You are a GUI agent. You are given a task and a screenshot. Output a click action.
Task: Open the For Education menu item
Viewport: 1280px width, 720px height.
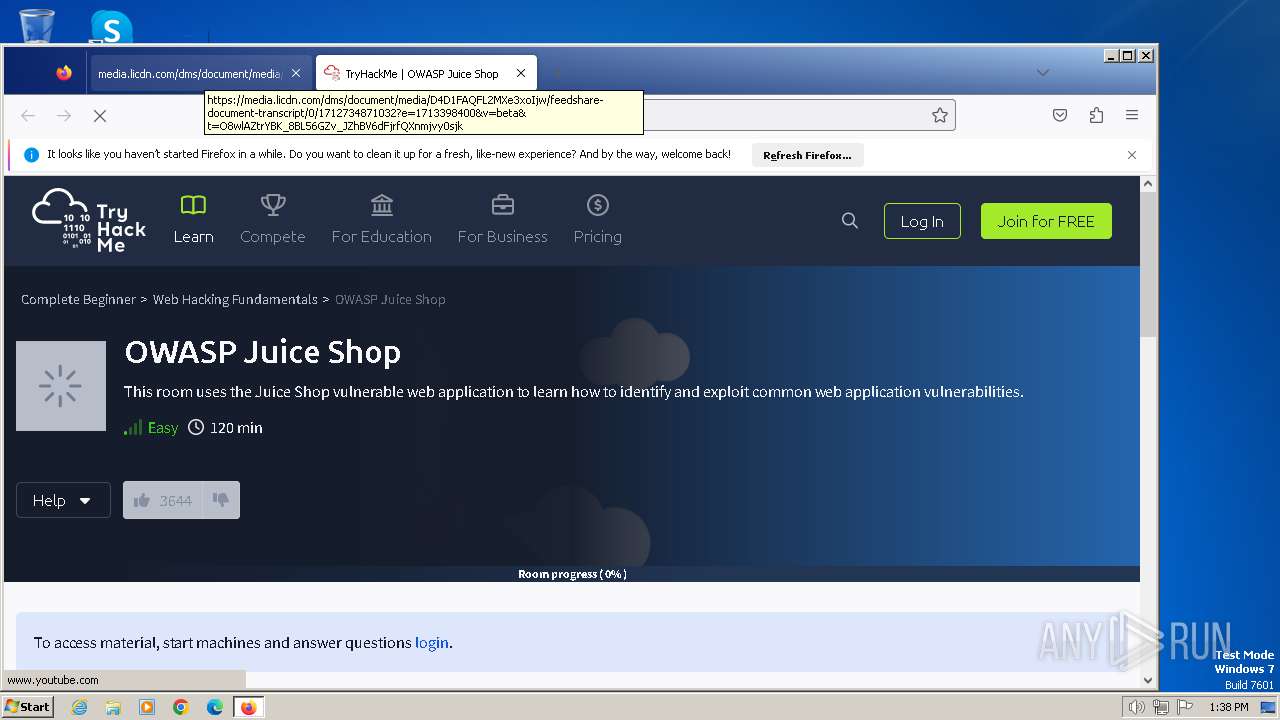pyautogui.click(x=382, y=220)
